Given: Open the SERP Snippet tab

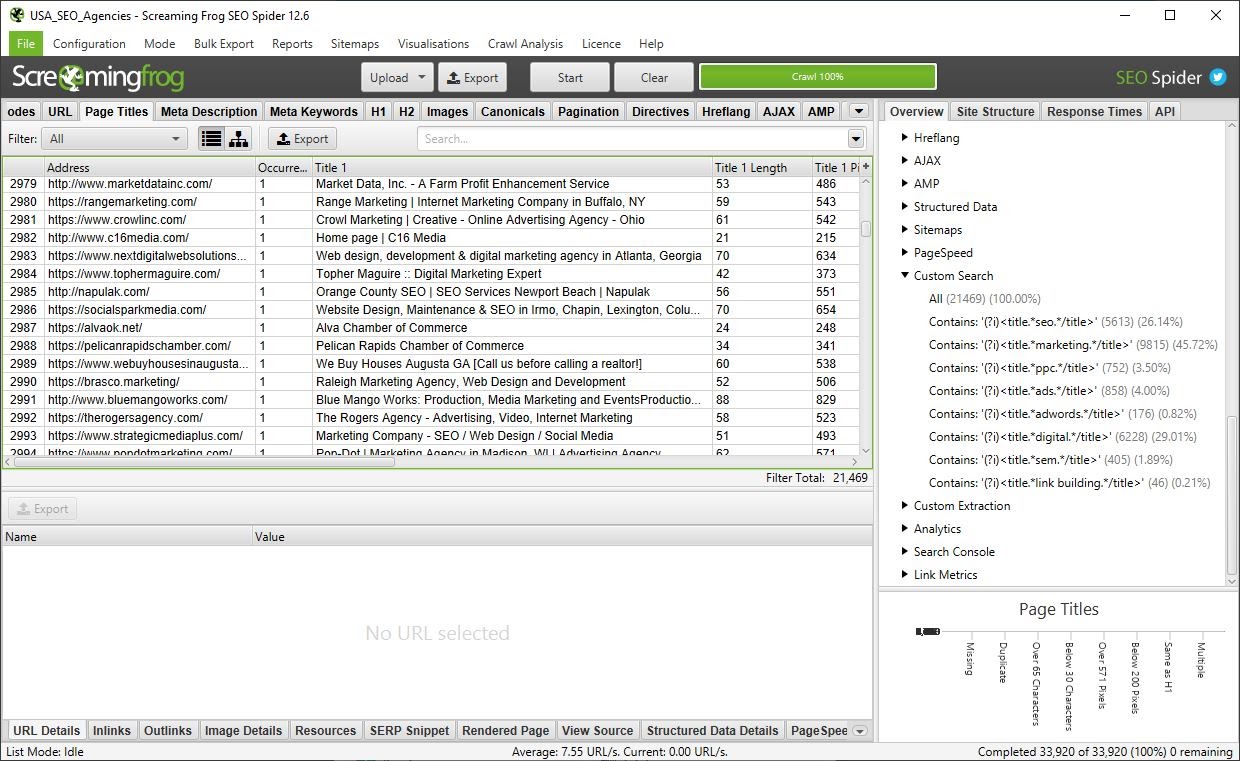Looking at the screenshot, I should pos(409,730).
